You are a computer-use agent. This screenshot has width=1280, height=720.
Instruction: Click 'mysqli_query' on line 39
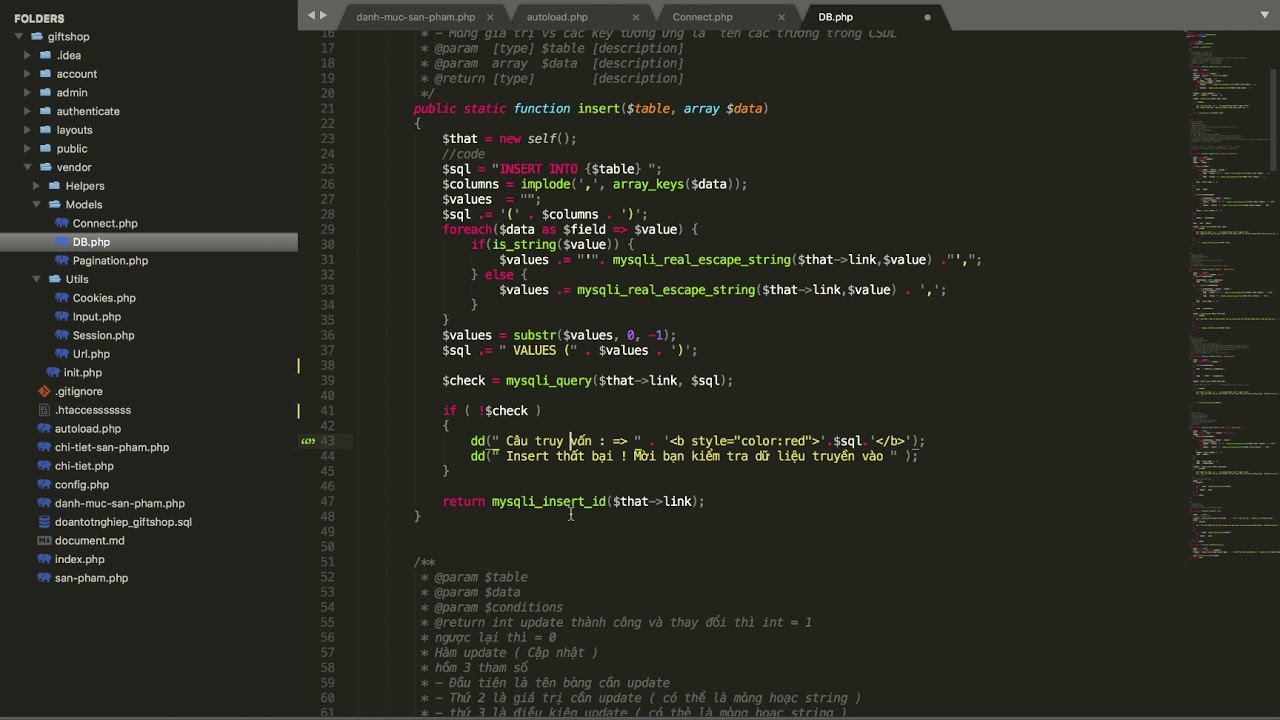click(548, 381)
